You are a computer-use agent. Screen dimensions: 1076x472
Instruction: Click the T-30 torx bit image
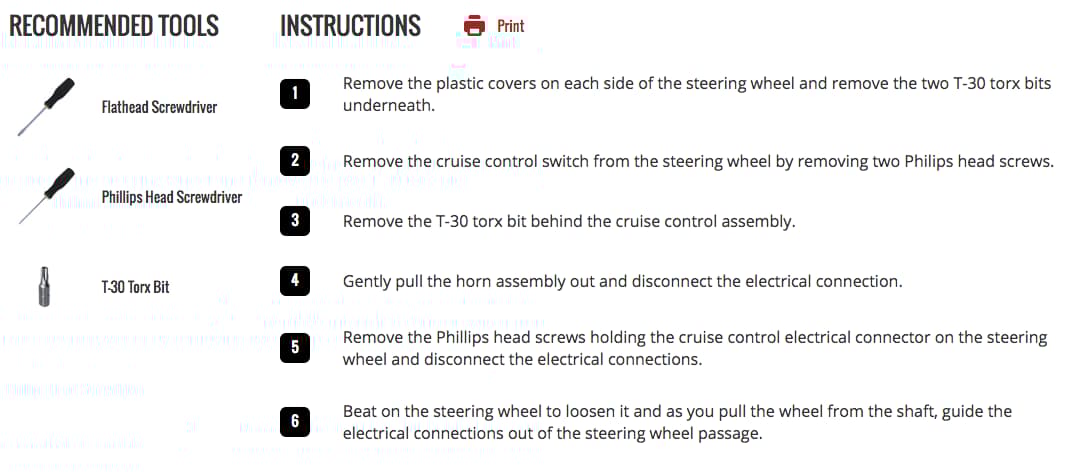tap(44, 285)
